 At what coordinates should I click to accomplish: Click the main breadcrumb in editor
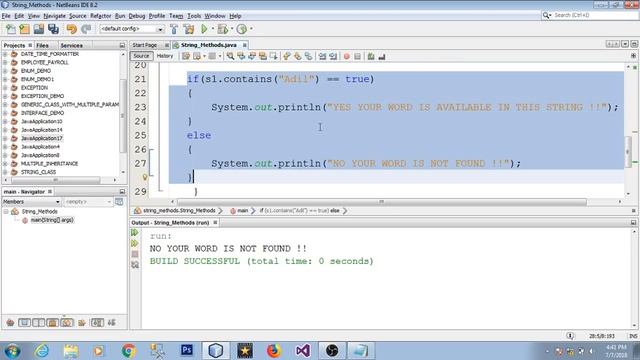[x=242, y=211]
